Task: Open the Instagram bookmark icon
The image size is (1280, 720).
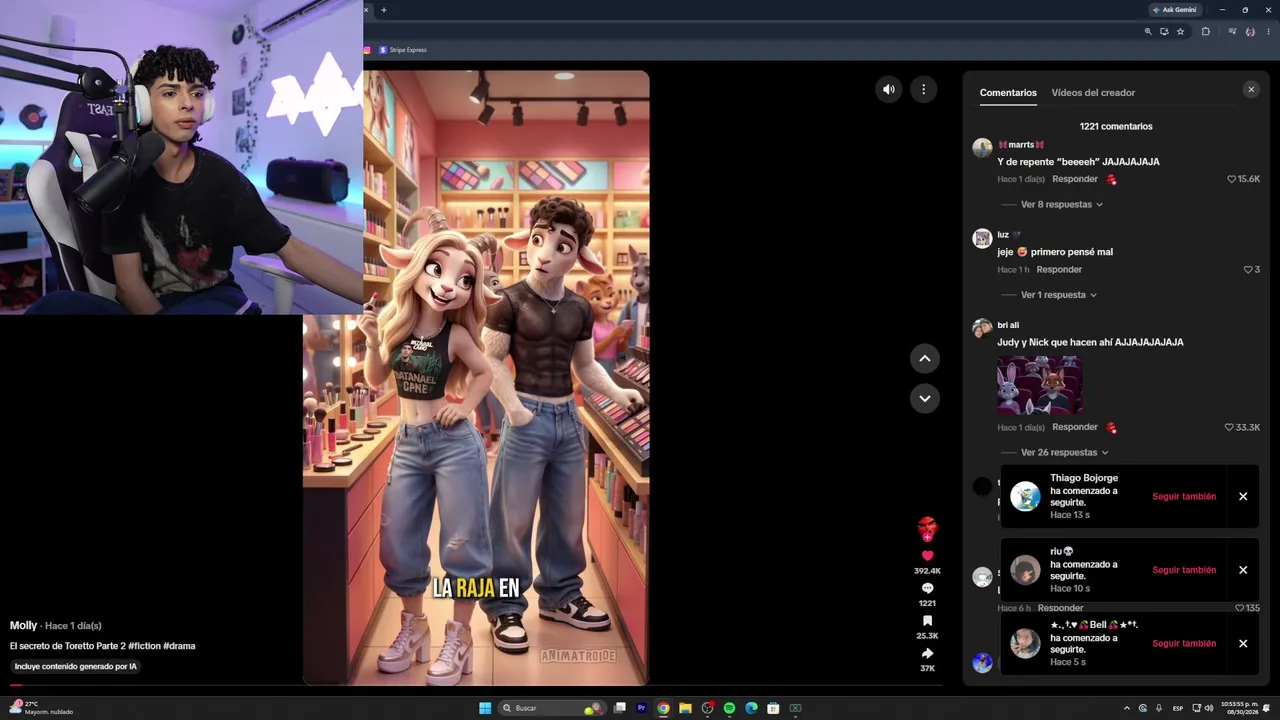Action: [x=367, y=50]
